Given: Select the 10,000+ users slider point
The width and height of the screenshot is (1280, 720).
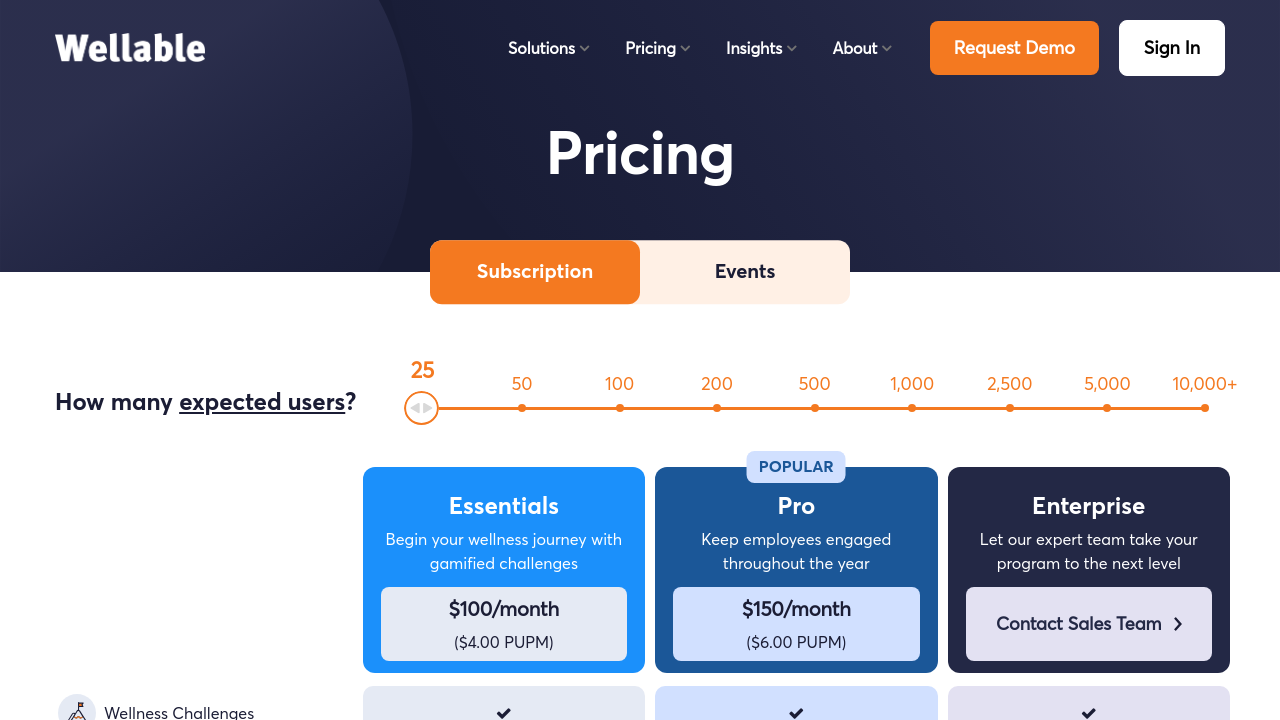Looking at the screenshot, I should click(1205, 408).
